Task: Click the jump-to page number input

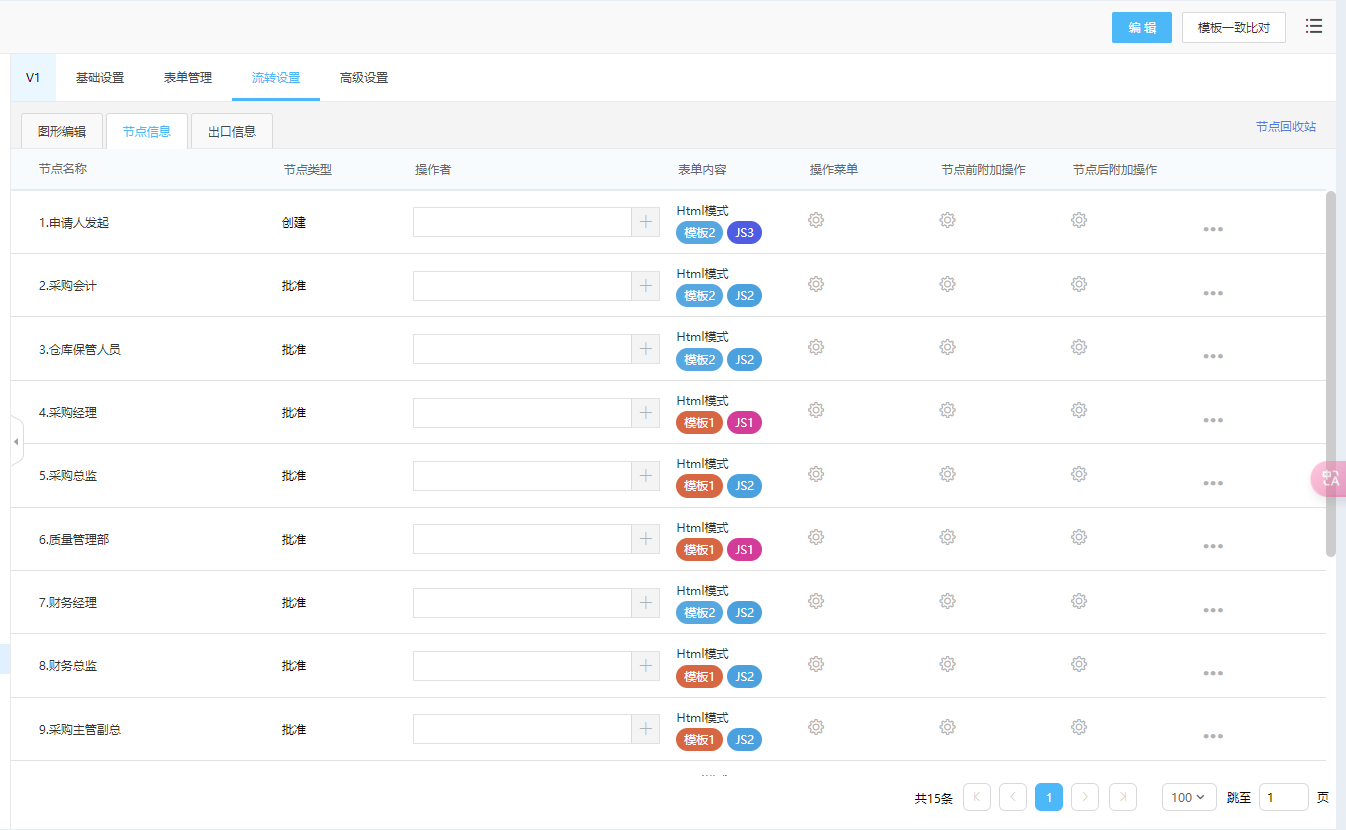Action: [1283, 797]
